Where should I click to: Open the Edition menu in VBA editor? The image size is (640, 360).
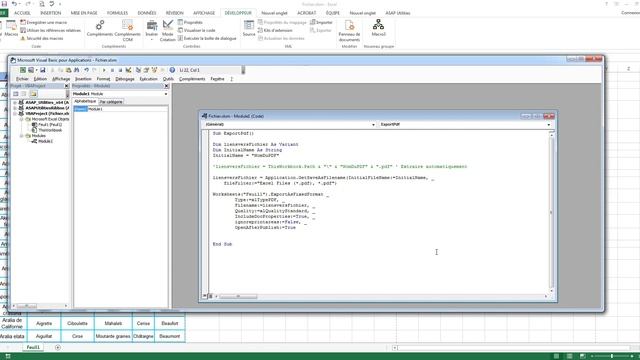pos(40,79)
